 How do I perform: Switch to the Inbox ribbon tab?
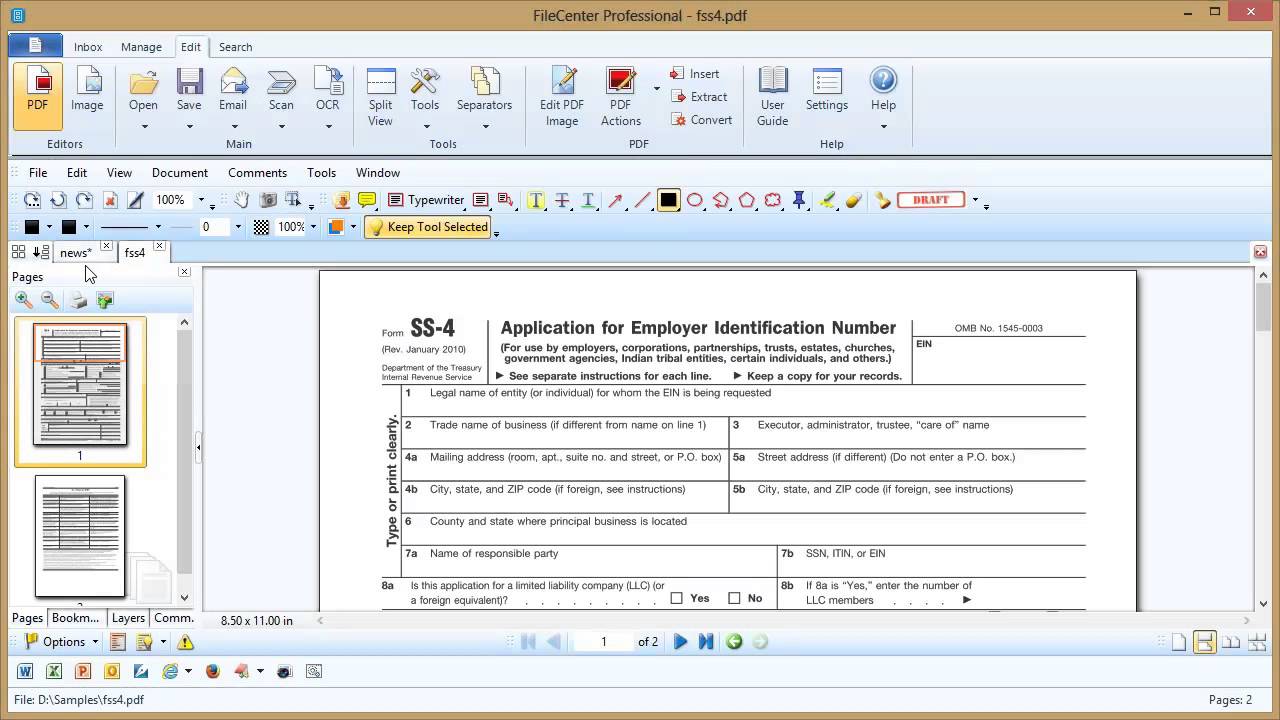88,47
